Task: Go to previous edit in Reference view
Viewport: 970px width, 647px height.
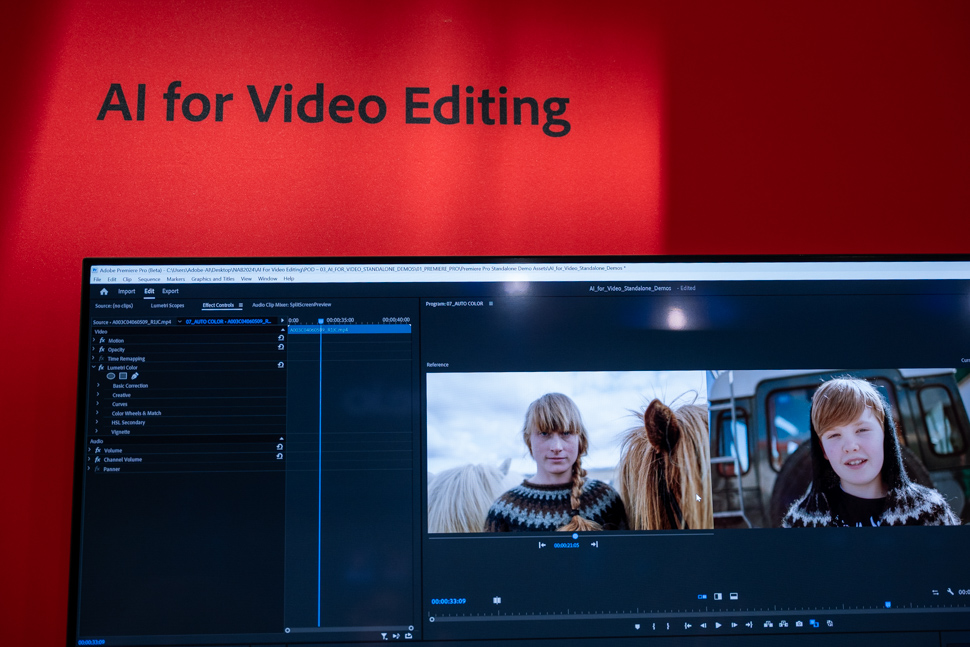Action: click(542, 545)
